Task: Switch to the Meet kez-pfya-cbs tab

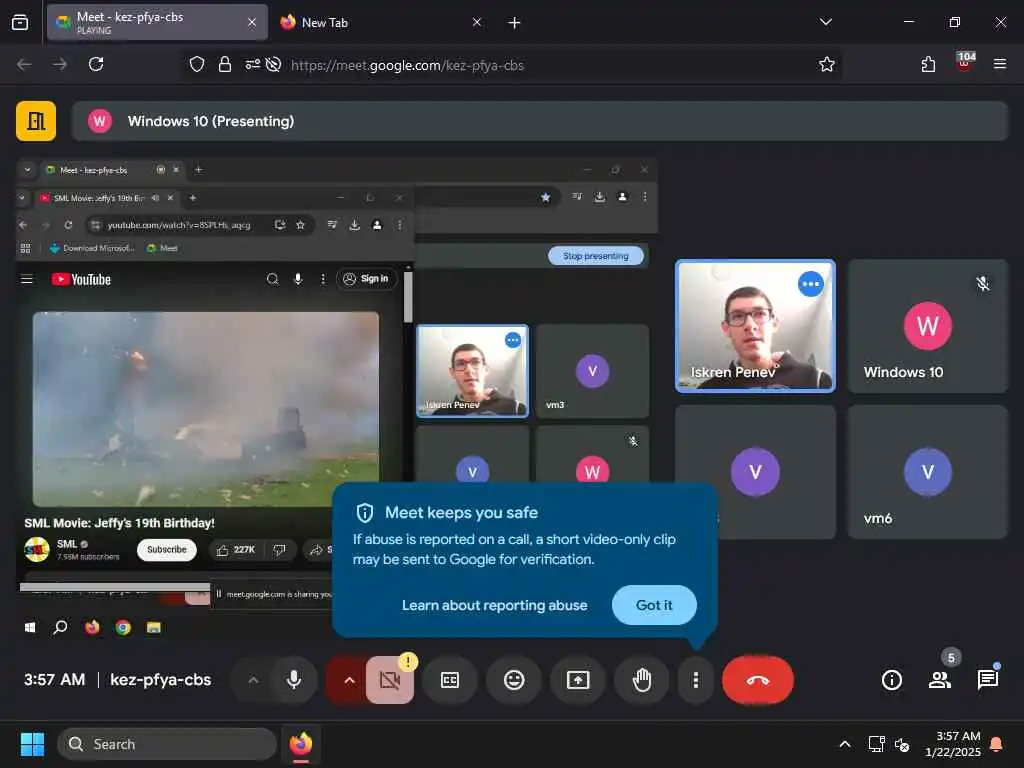Action: pyautogui.click(x=157, y=22)
